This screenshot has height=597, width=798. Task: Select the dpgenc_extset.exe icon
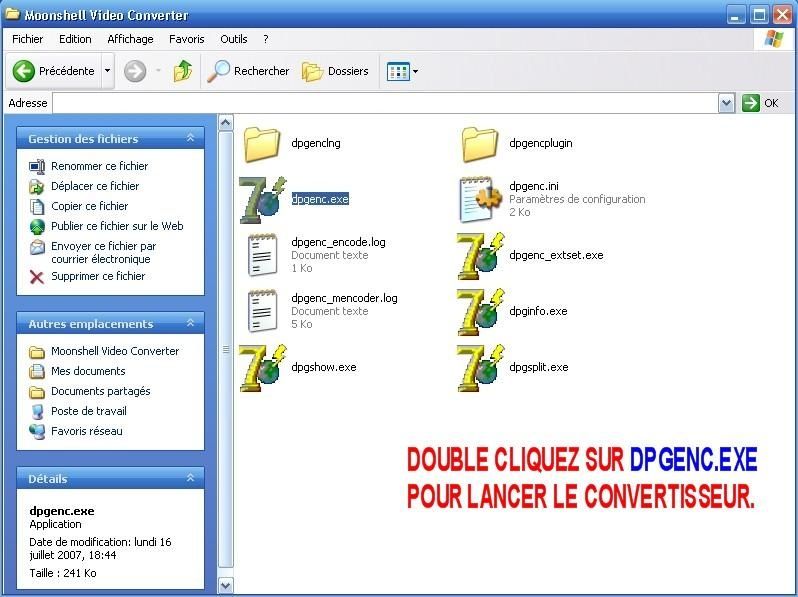pos(480,256)
